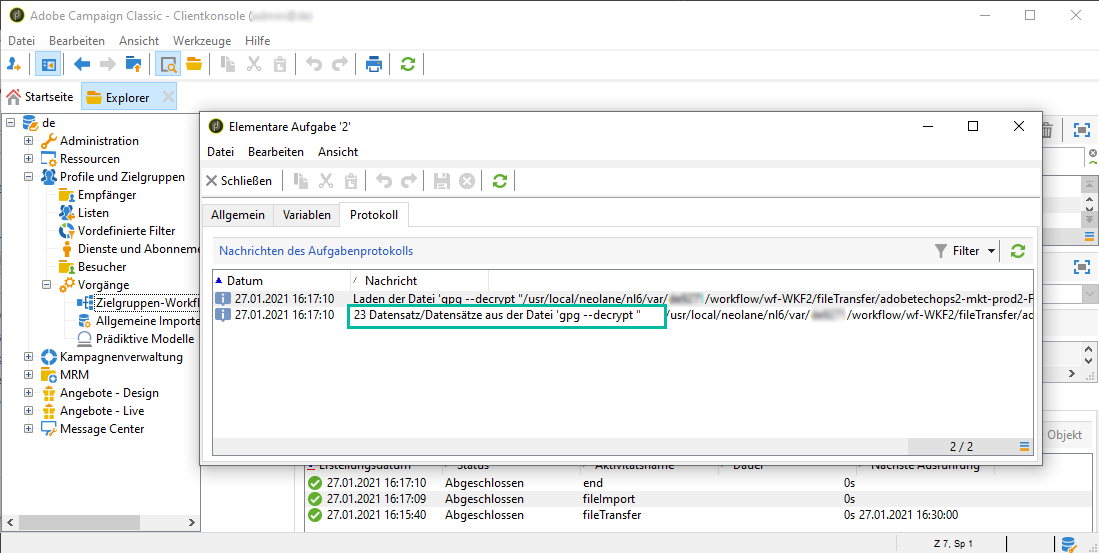Image resolution: width=1099 pixels, height=553 pixels.
Task: Expand the Angebote - Design node
Action: pos(28,392)
